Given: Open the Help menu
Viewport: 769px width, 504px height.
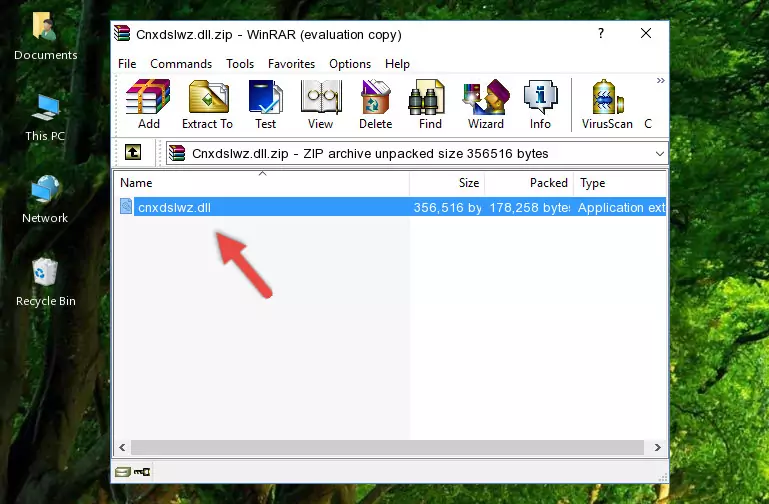Looking at the screenshot, I should pyautogui.click(x=397, y=64).
